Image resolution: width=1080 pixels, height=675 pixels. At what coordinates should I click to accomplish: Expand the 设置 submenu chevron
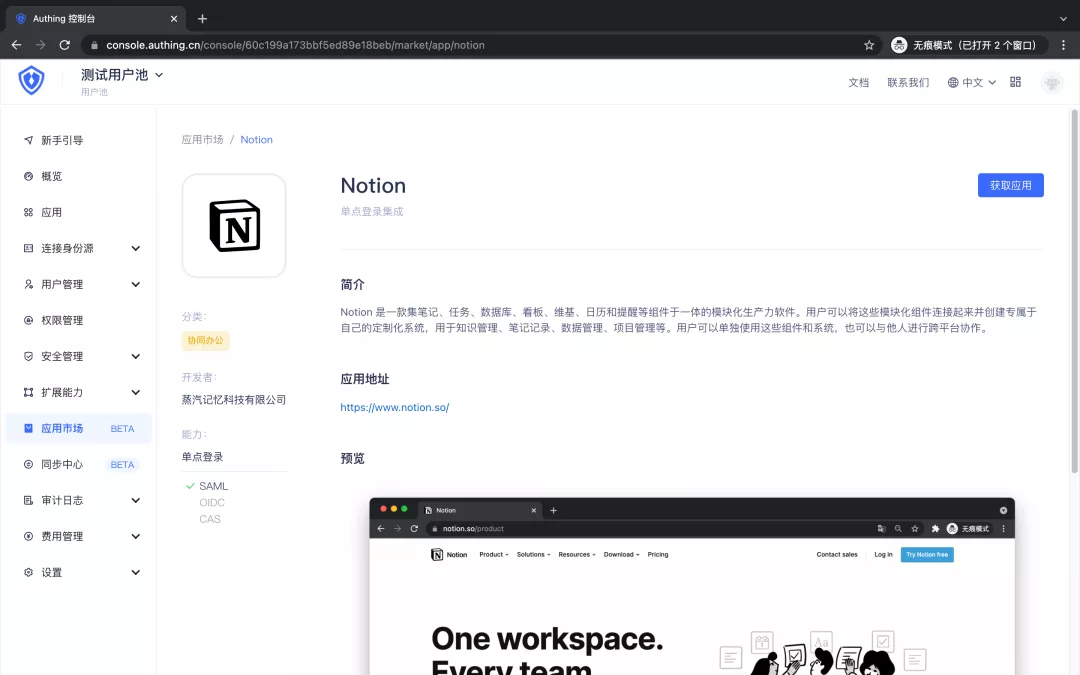coord(136,572)
